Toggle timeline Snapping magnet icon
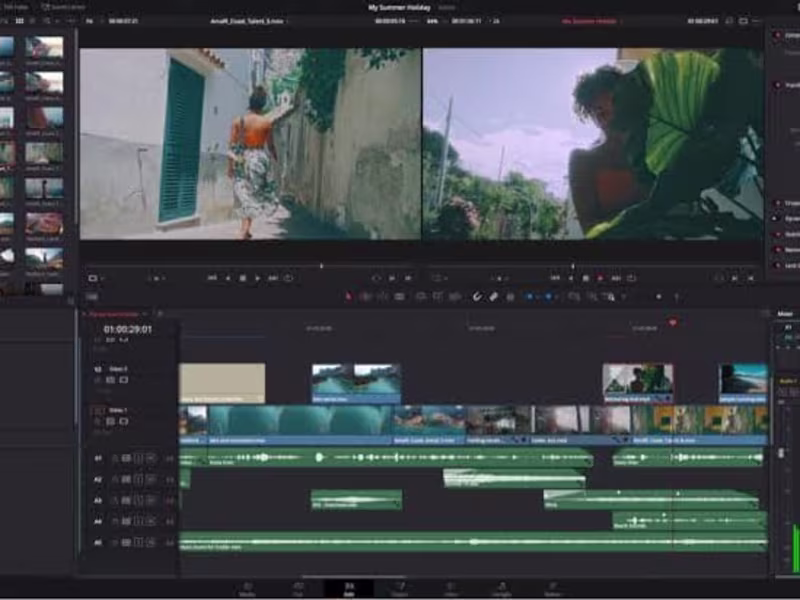800x600 pixels. [x=476, y=296]
